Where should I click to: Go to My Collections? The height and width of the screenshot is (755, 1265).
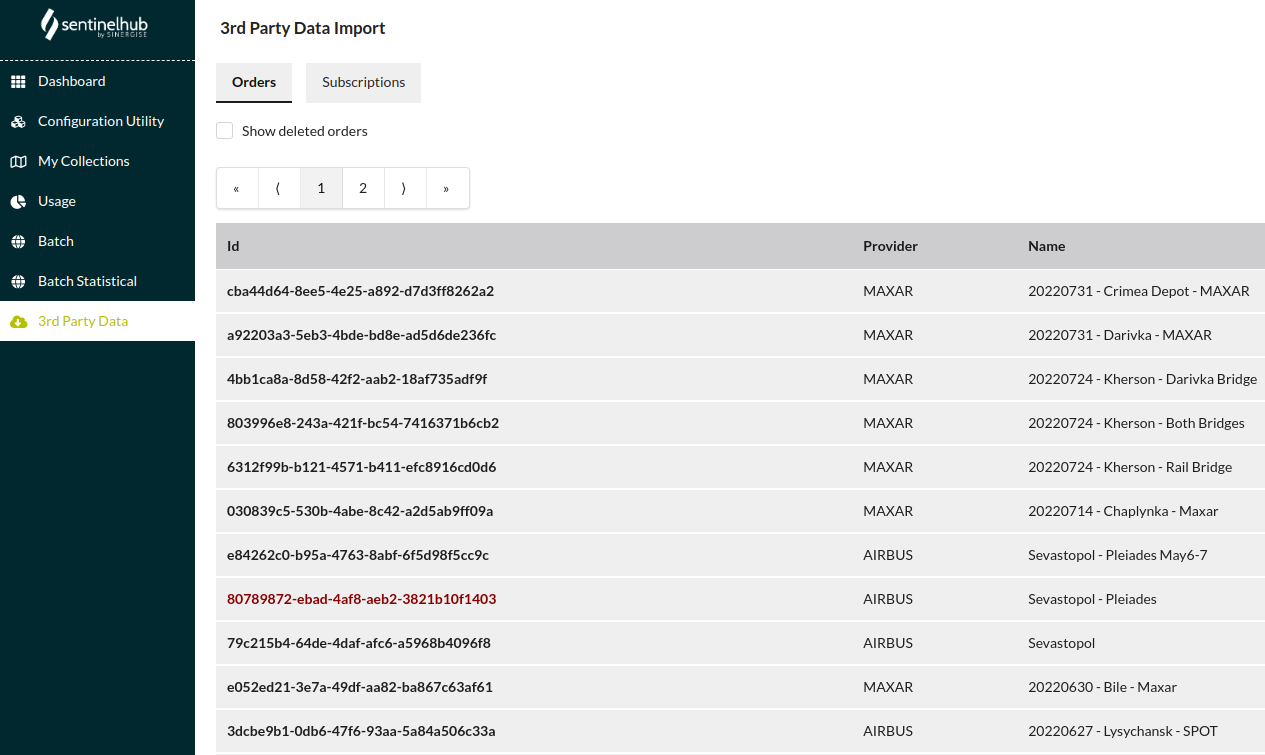[97, 161]
